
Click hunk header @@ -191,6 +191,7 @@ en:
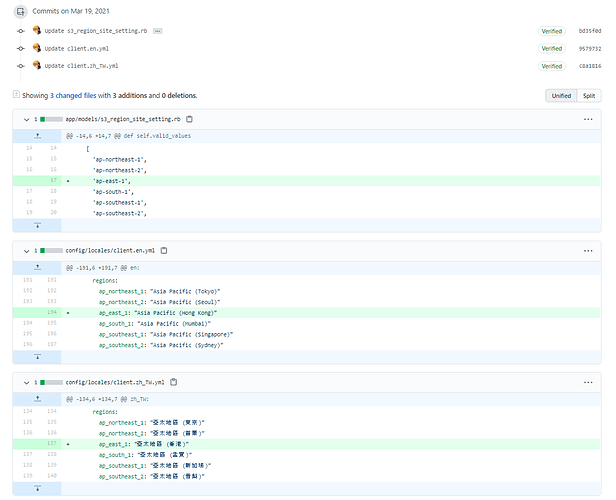pos(103,267)
